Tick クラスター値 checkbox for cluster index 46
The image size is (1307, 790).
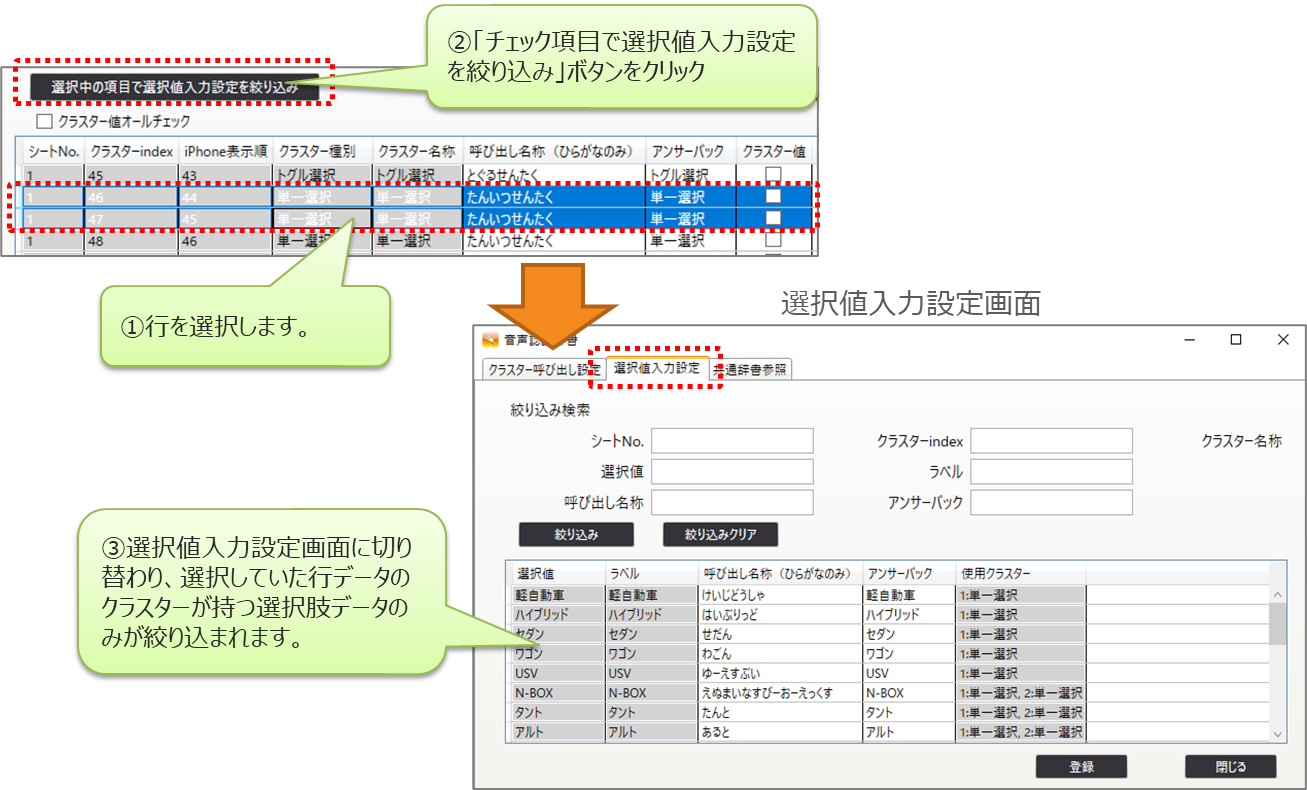[773, 197]
